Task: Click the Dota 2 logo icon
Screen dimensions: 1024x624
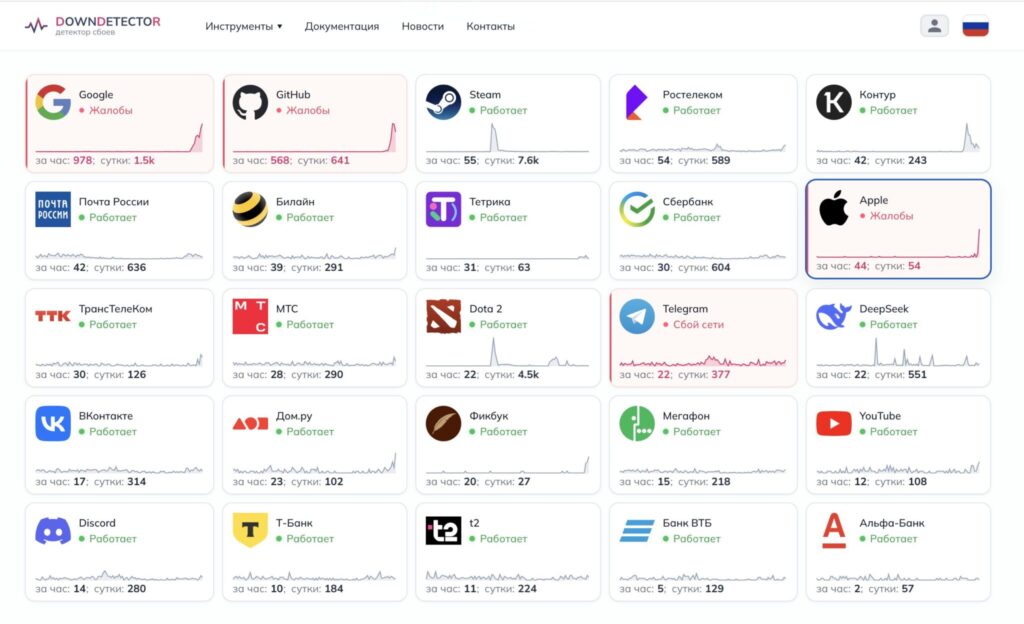Action: 443,317
